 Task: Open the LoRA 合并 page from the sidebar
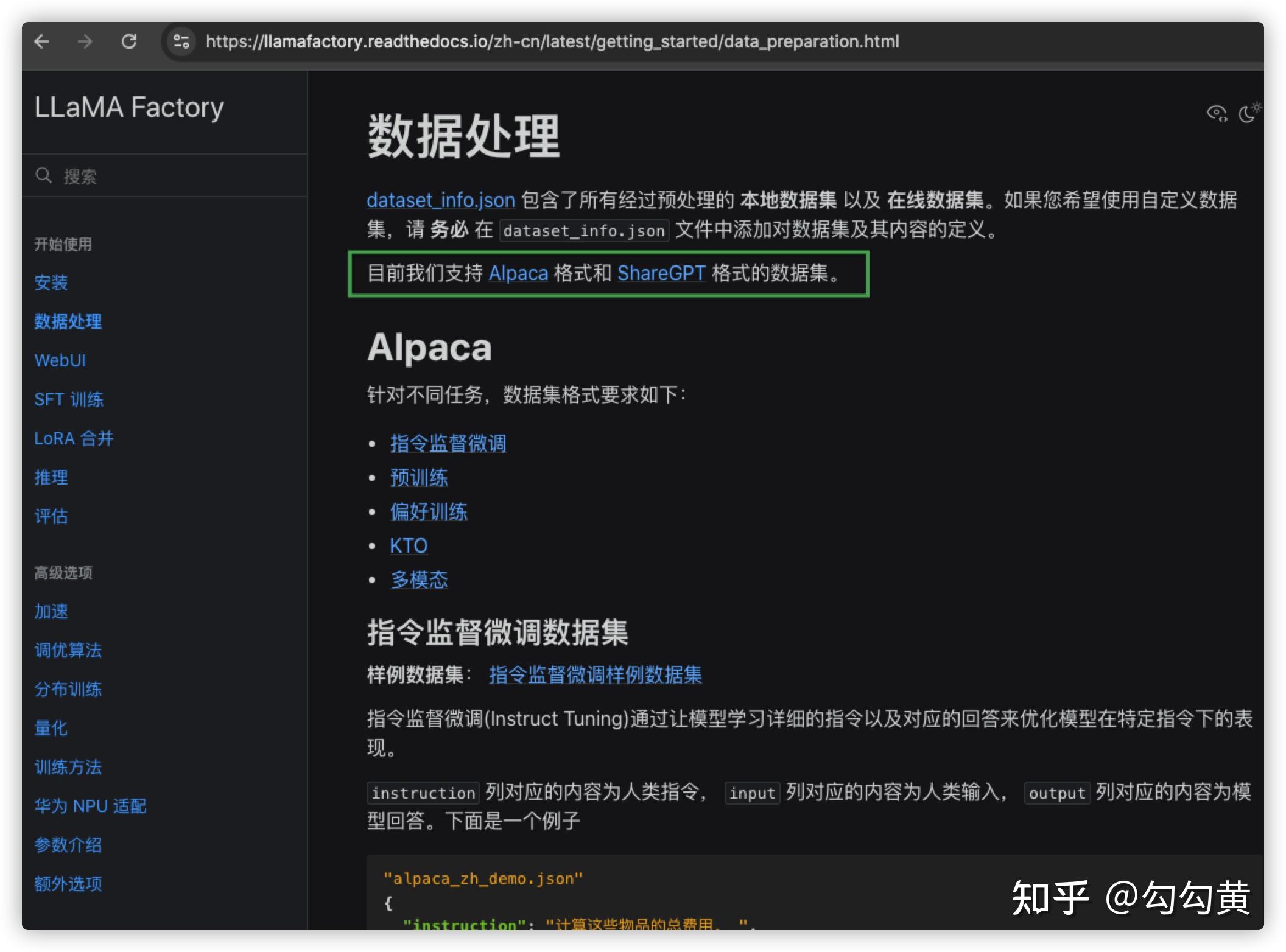pos(73,438)
